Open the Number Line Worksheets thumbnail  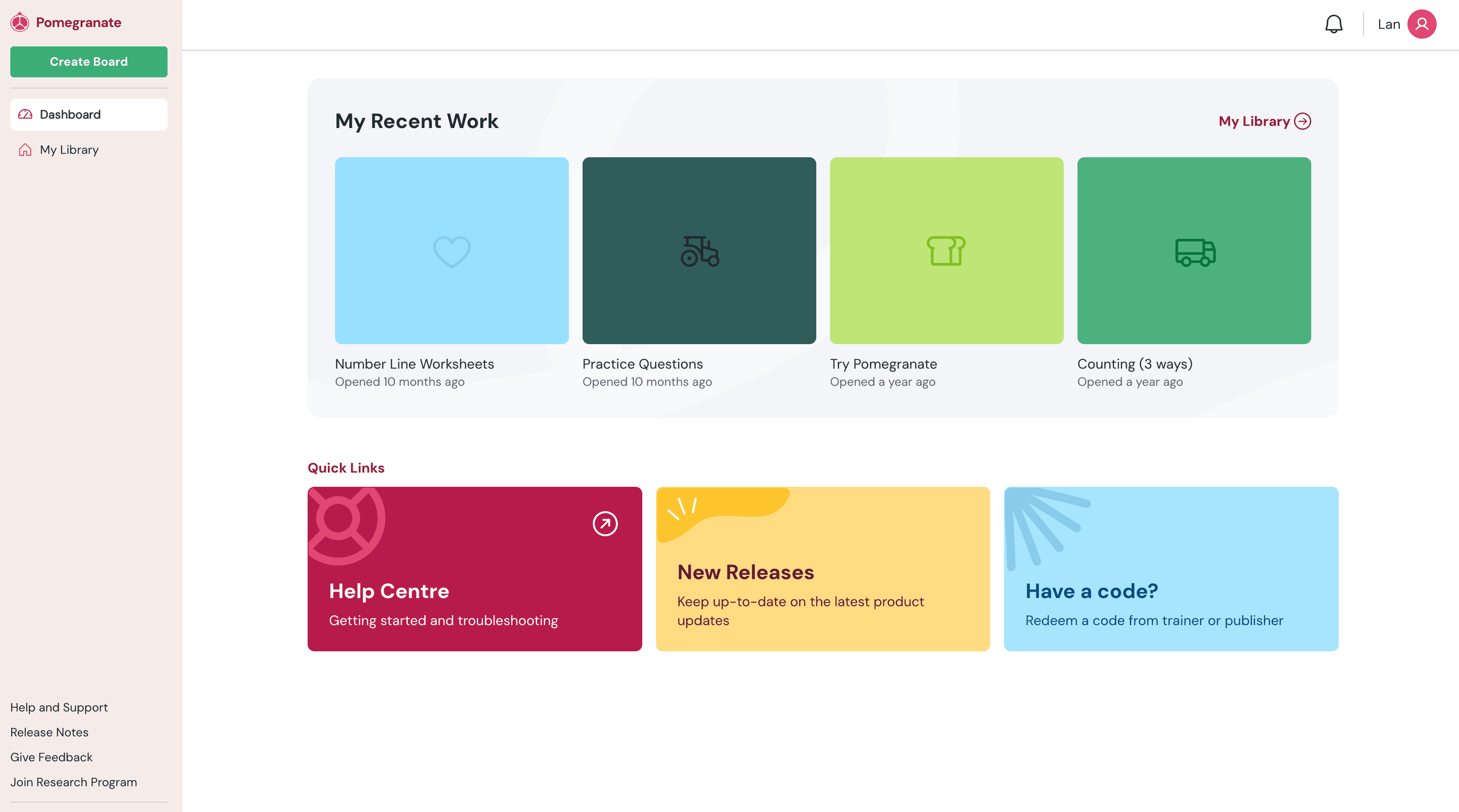pyautogui.click(x=452, y=250)
